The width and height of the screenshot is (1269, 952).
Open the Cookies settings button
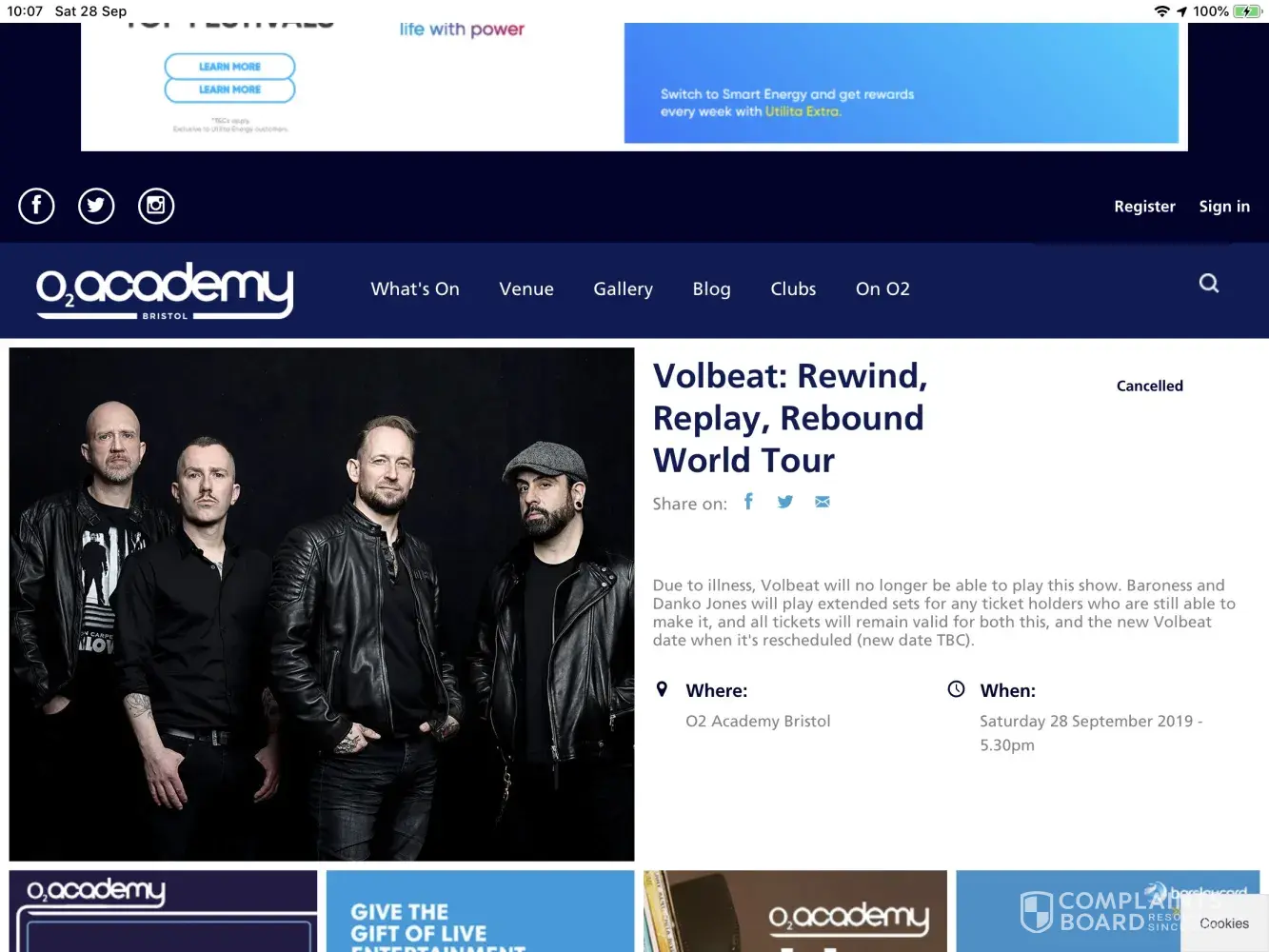(x=1224, y=922)
